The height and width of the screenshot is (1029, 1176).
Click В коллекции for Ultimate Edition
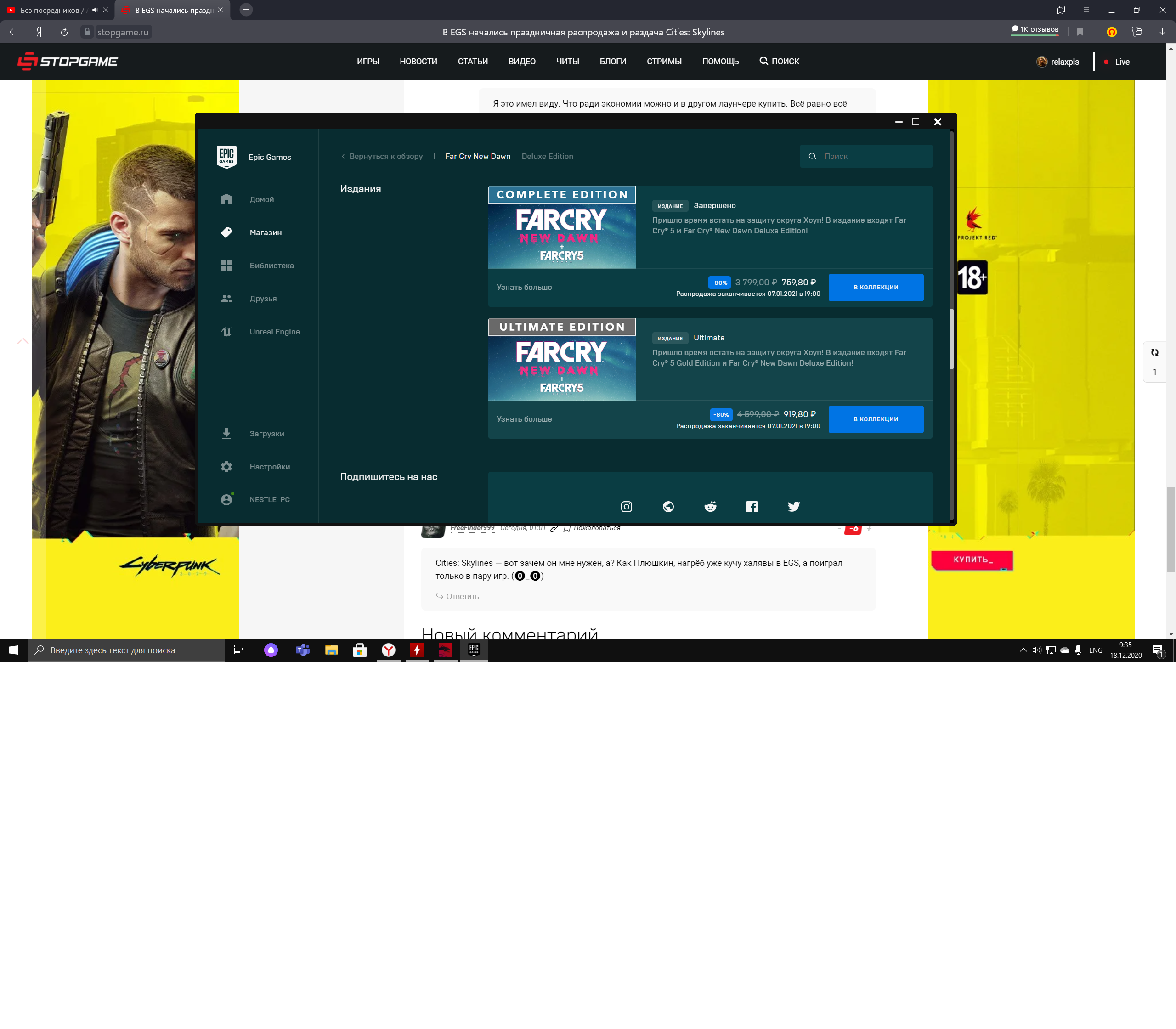coord(876,419)
